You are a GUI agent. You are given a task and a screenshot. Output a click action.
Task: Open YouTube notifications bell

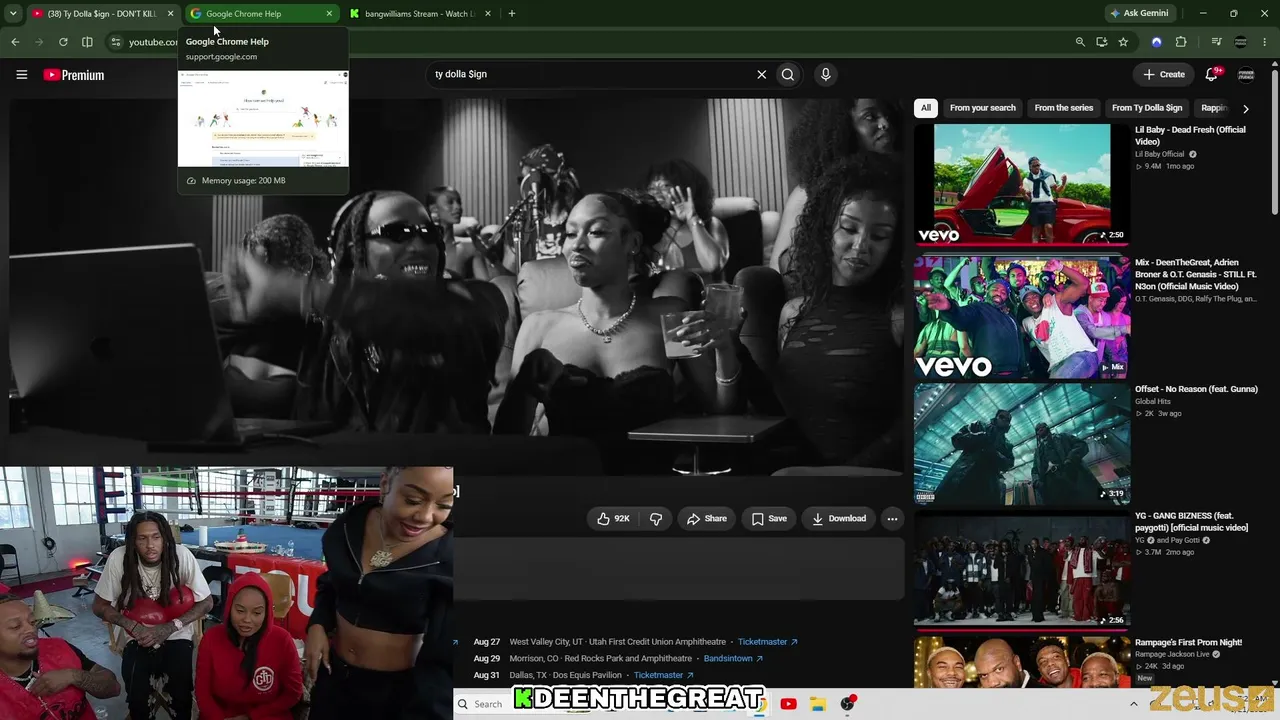[x=1212, y=74]
